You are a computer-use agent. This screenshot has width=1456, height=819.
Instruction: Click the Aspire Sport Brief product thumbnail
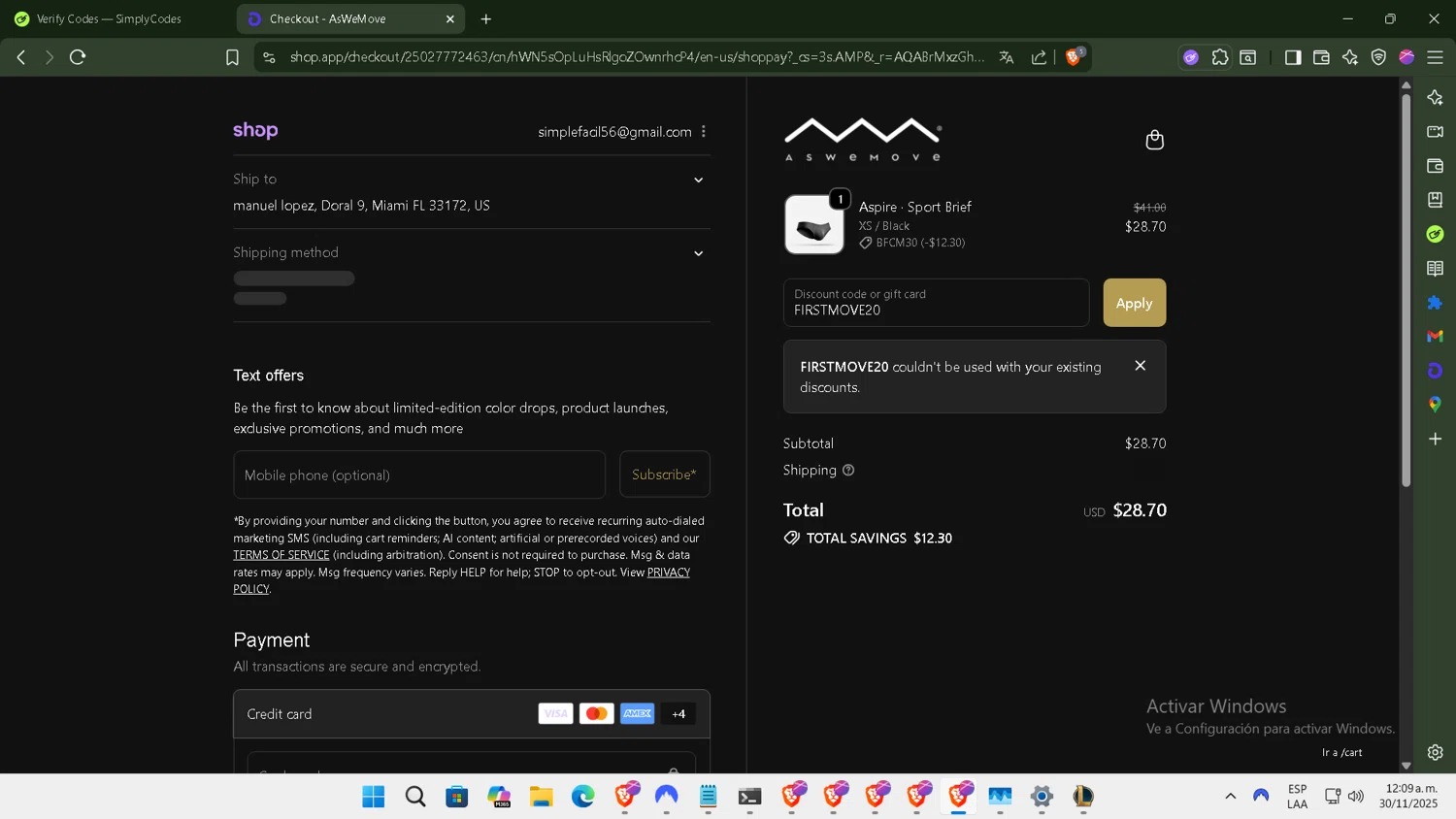[814, 224]
